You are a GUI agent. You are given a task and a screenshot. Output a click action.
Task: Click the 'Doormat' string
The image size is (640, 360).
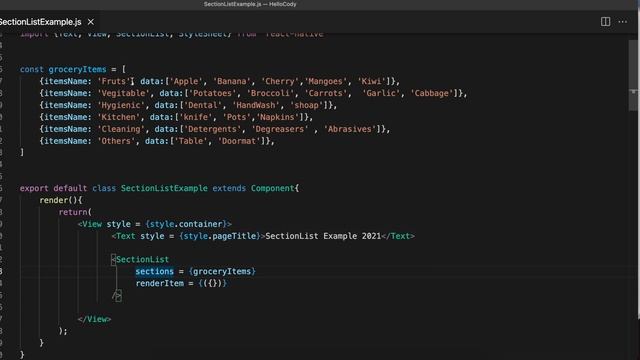point(239,141)
